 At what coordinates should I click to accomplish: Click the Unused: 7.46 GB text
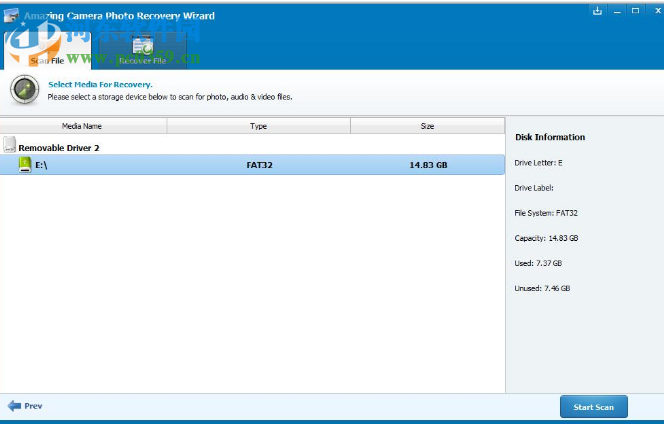pos(542,288)
